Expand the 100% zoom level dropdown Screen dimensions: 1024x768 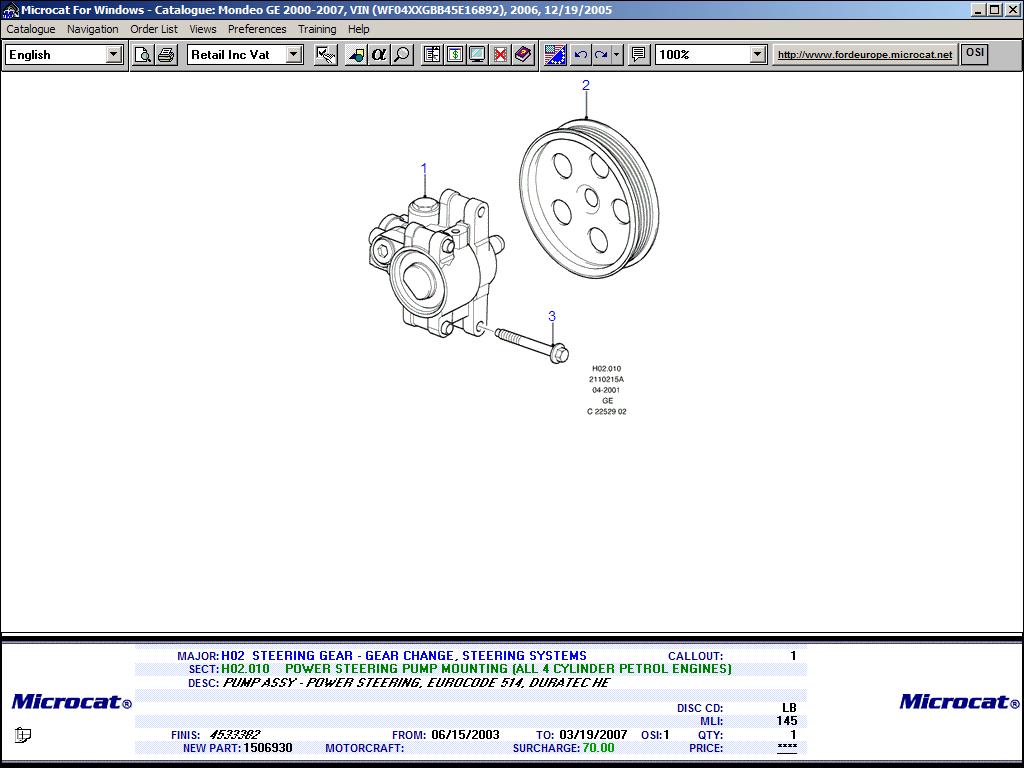[757, 55]
